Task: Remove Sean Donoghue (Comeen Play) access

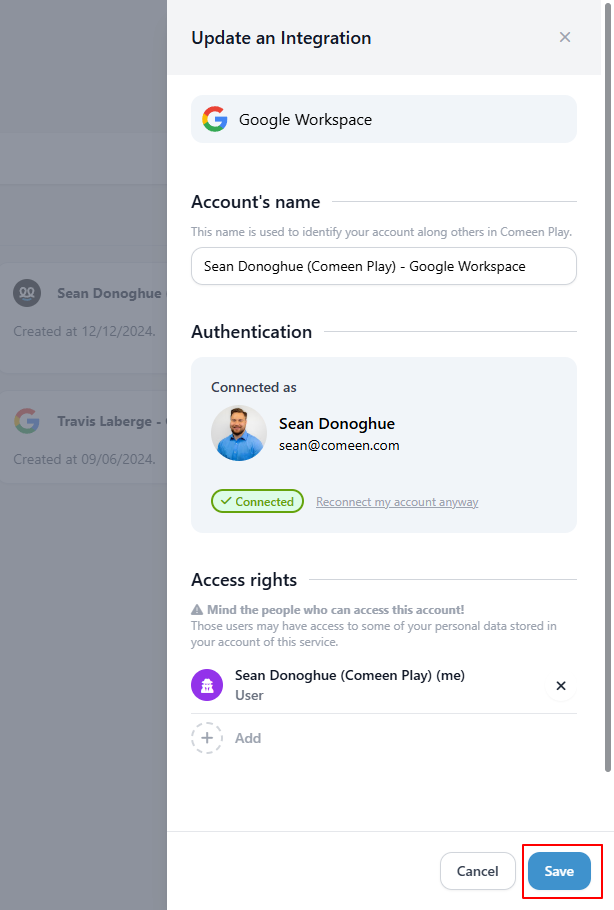Action: pyautogui.click(x=561, y=686)
